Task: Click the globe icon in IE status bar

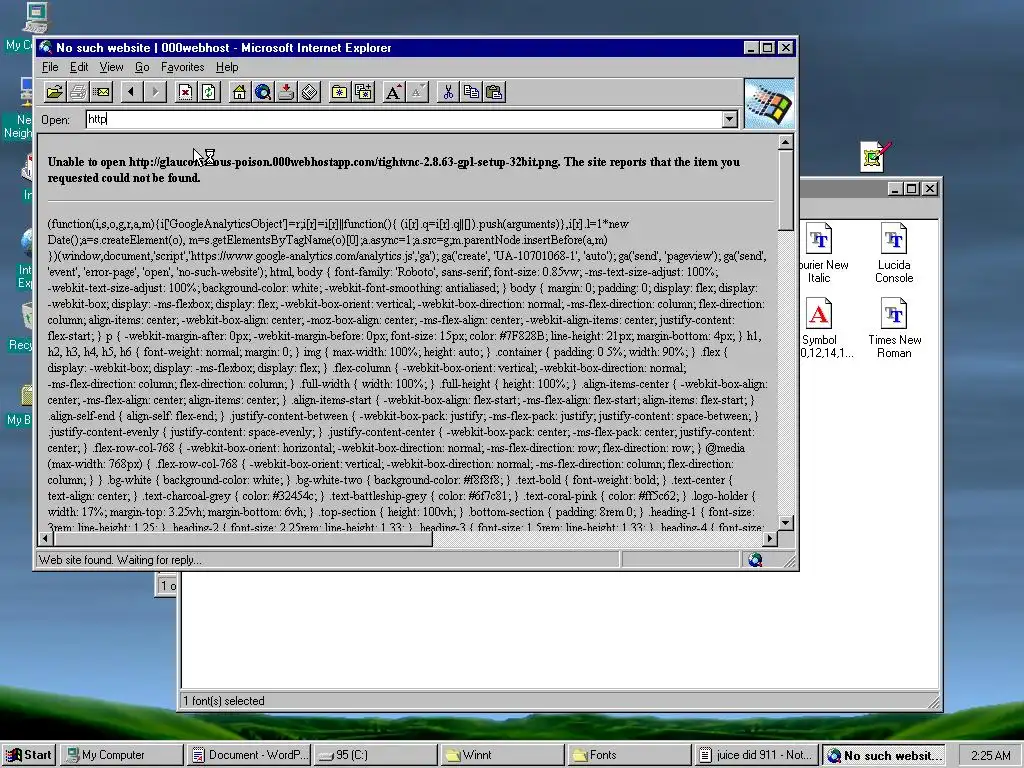Action: (x=756, y=560)
